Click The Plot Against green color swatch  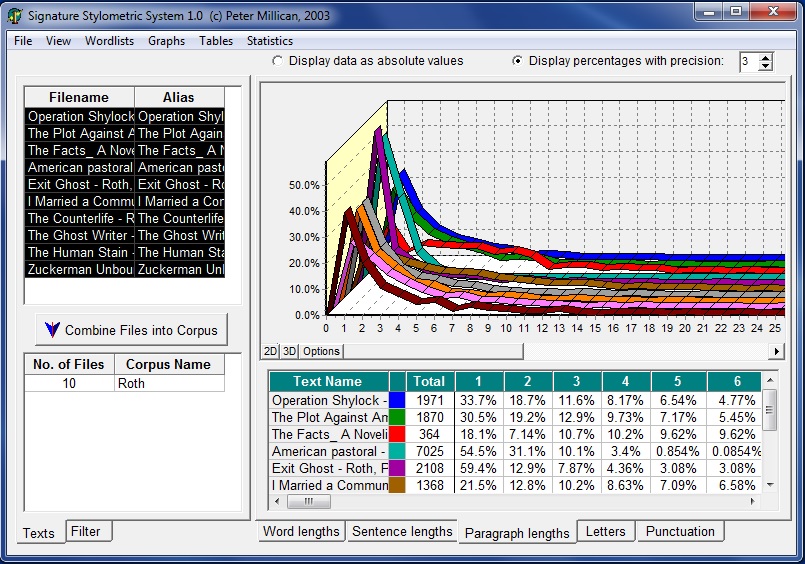397,417
